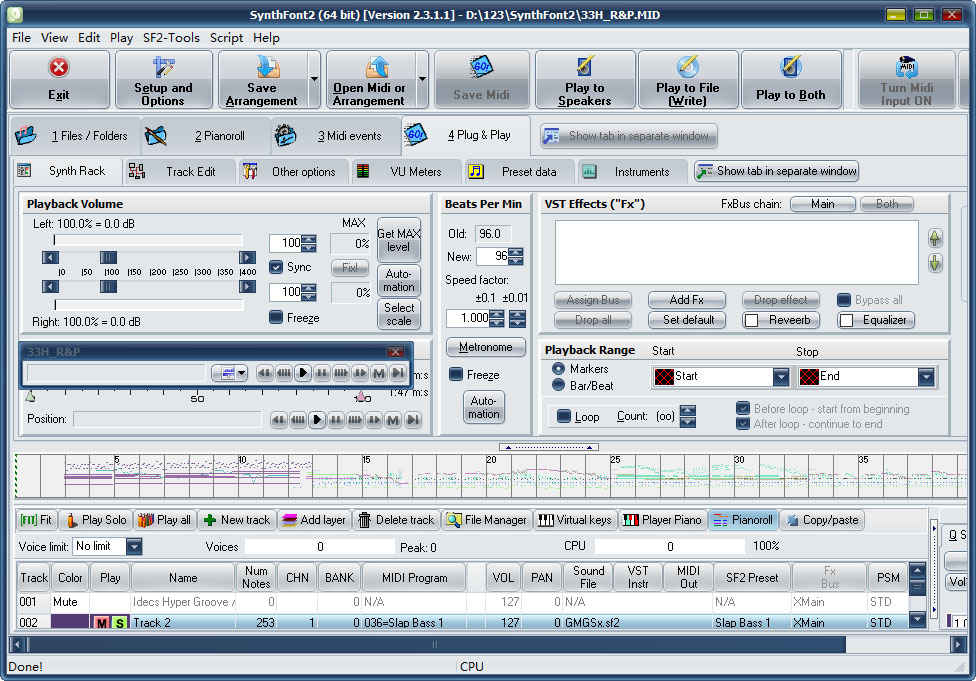Disable the Sync checkbox
Image resolution: width=976 pixels, height=681 pixels.
(x=277, y=267)
